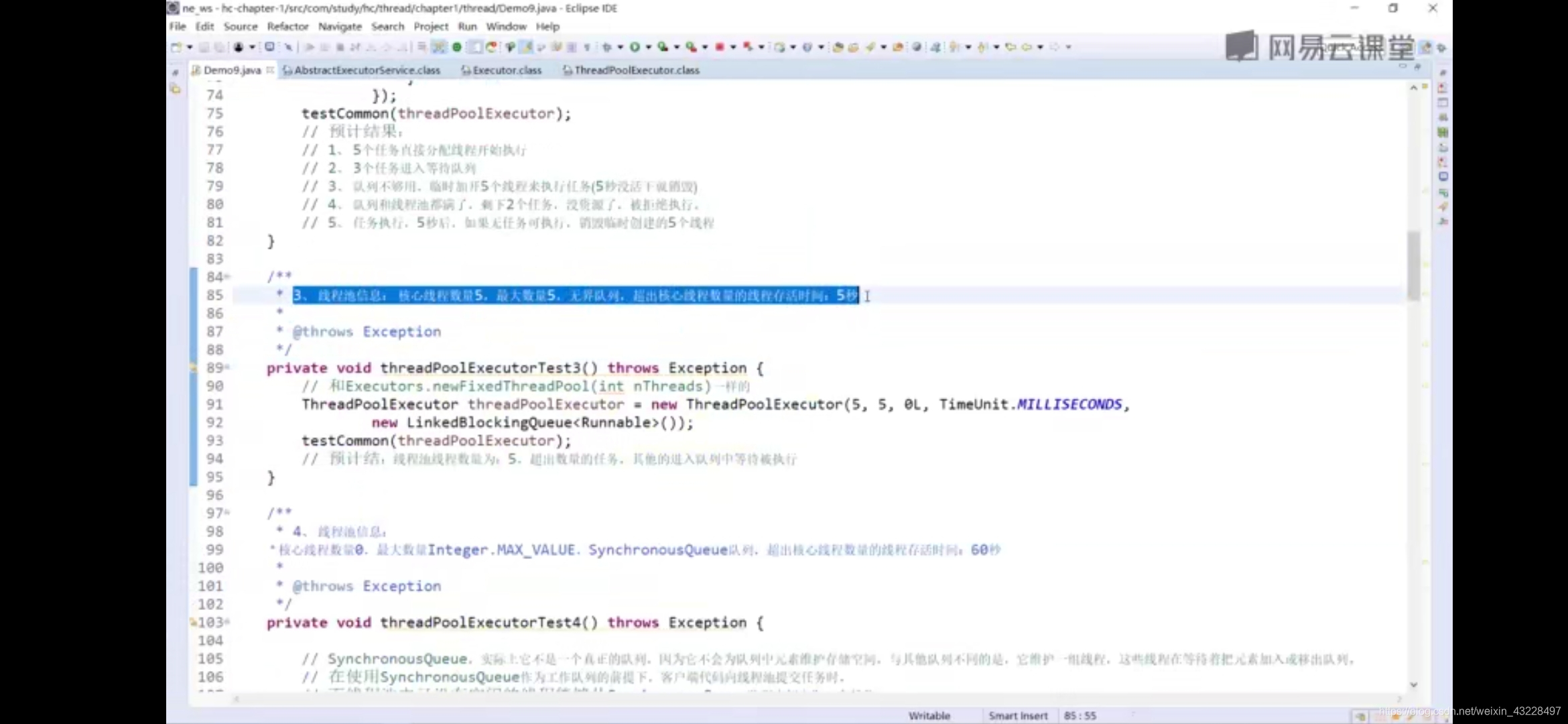Click the Next Annotation toolbar icon
Image resolution: width=1568 pixels, height=724 pixels.
[x=956, y=47]
